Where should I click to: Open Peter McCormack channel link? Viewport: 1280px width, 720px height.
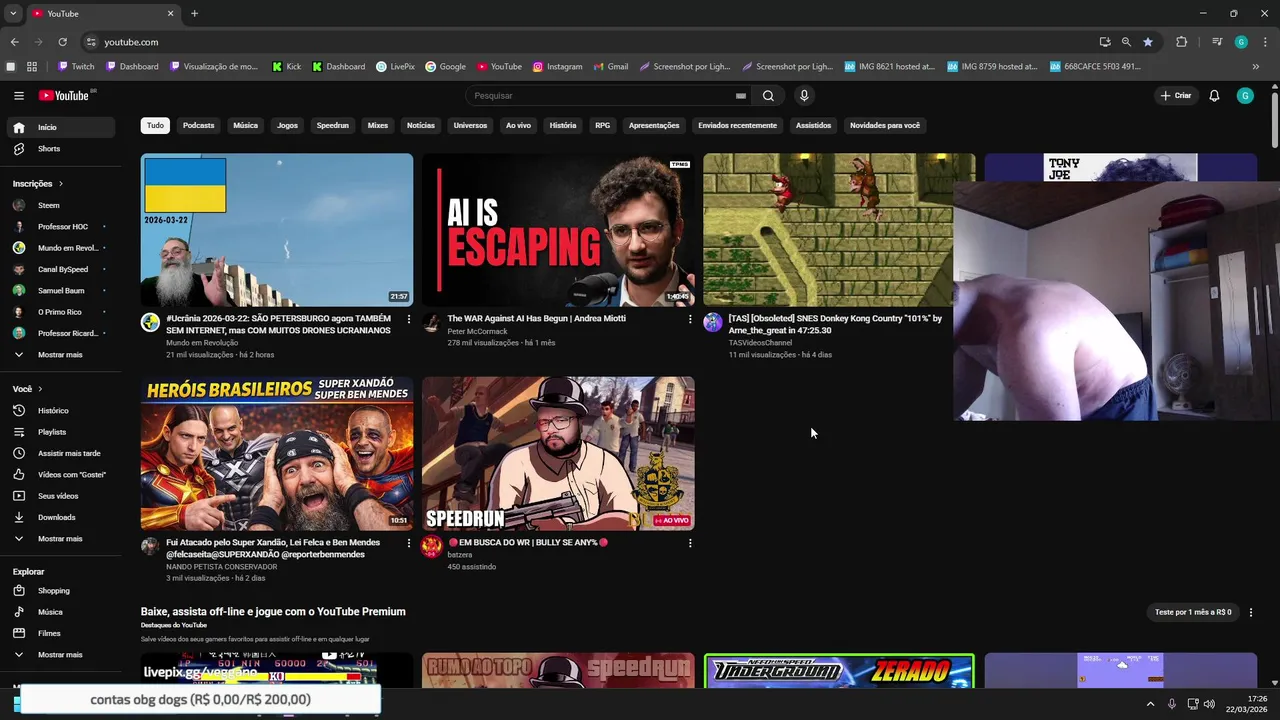(477, 331)
